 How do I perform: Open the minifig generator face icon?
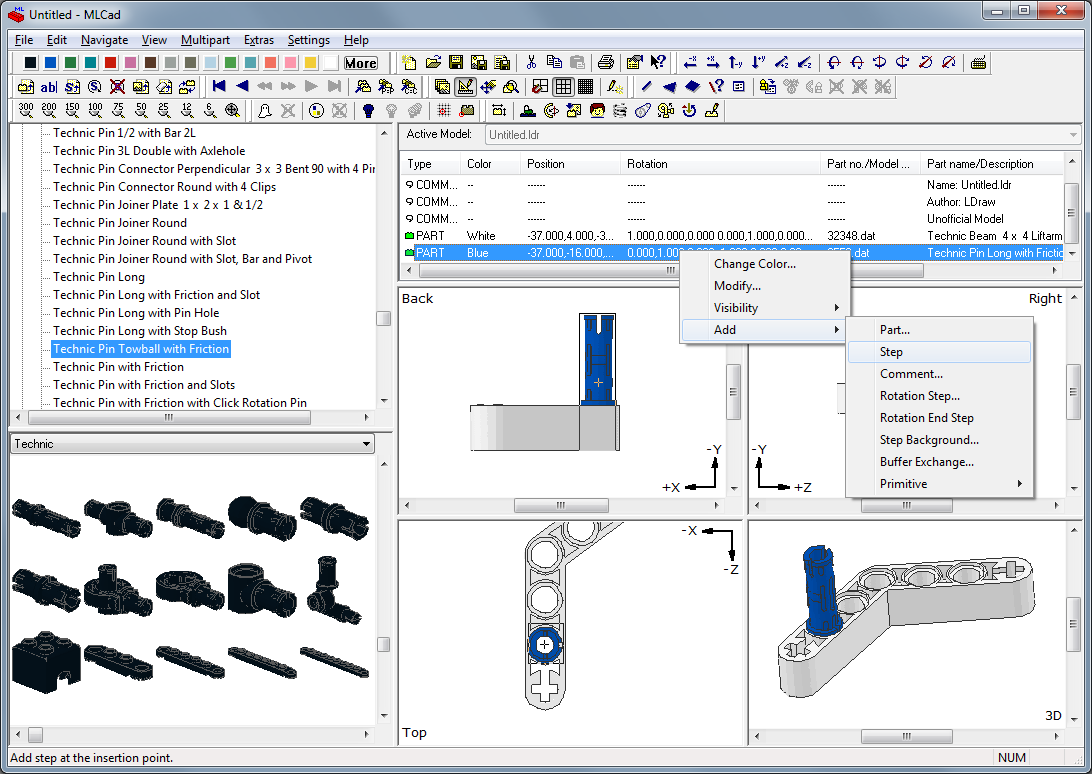coord(597,110)
